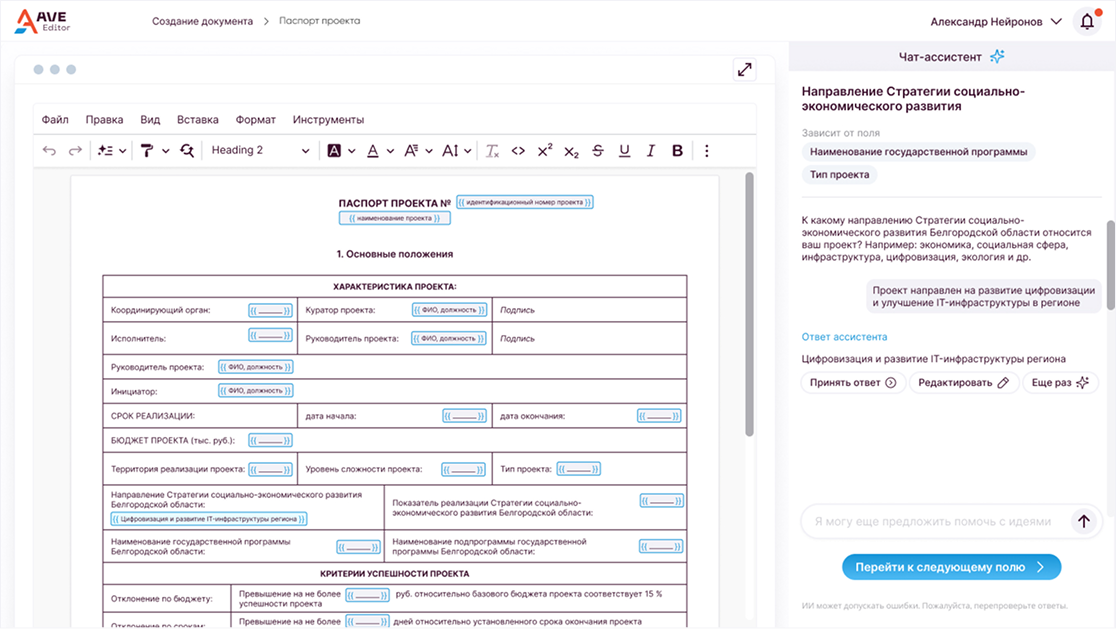1116x629 pixels.
Task: Apply superscript formatting
Action: point(545,151)
